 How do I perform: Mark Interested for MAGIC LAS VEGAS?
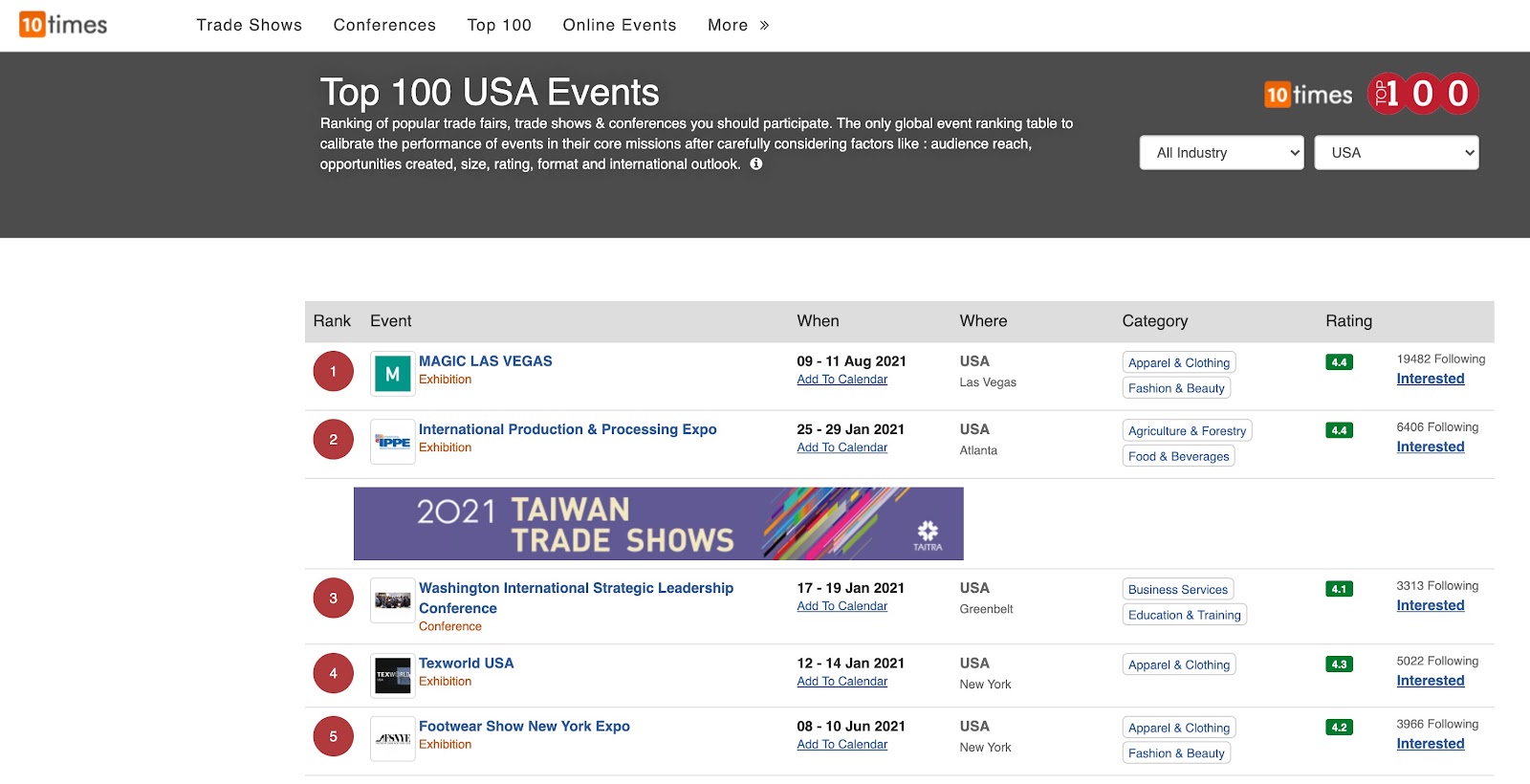click(1430, 379)
